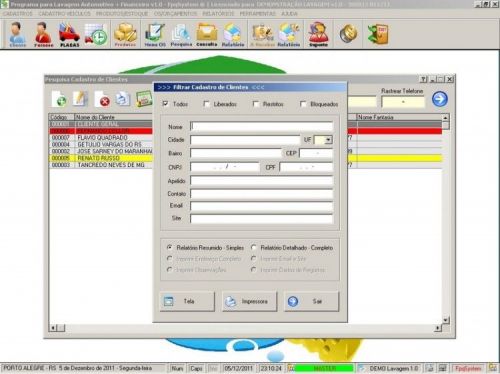Select the FLAVIO QUADRADO client row

245,137
